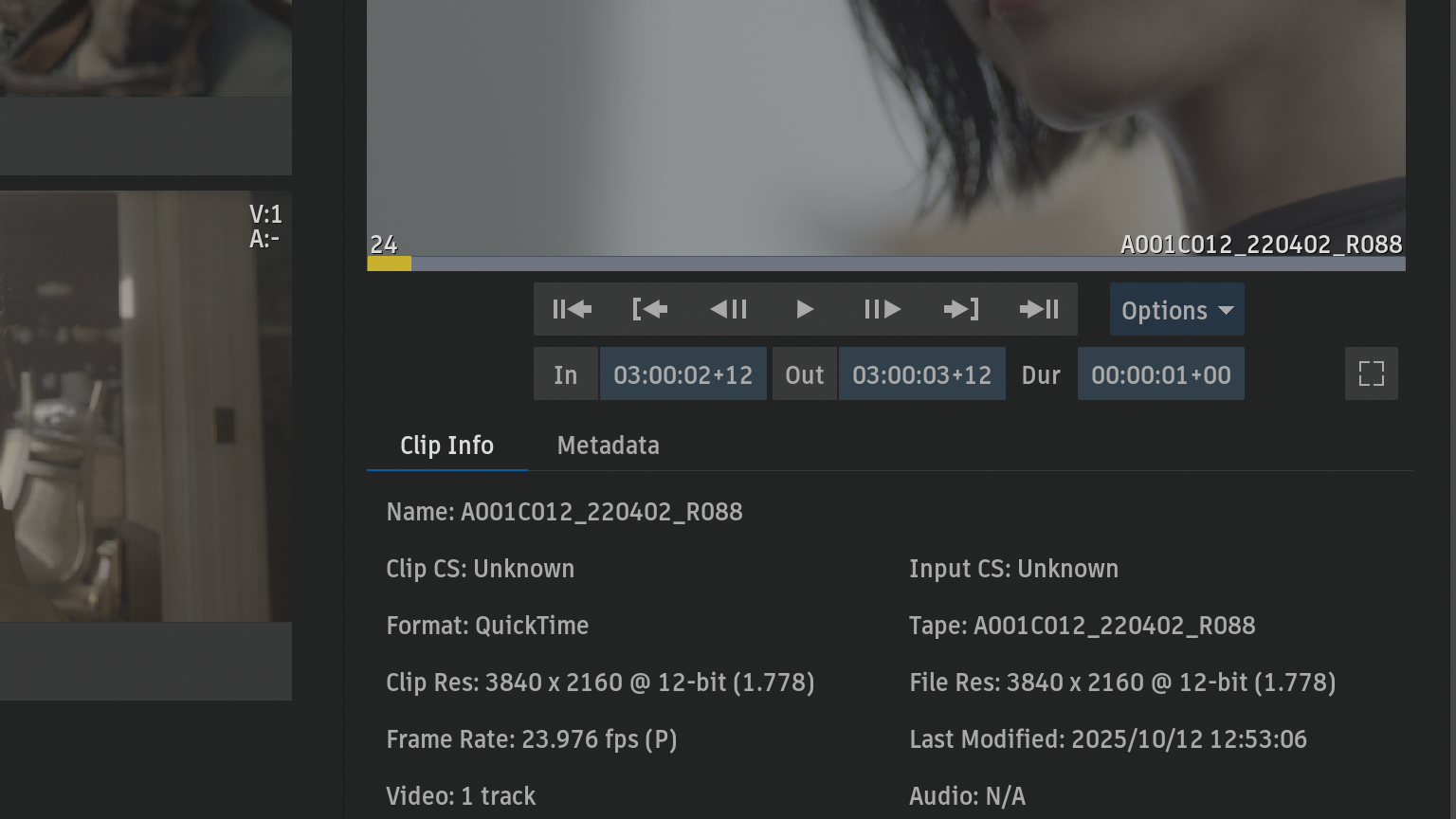Select the In timecode field 03:00:02+12

pos(682,374)
